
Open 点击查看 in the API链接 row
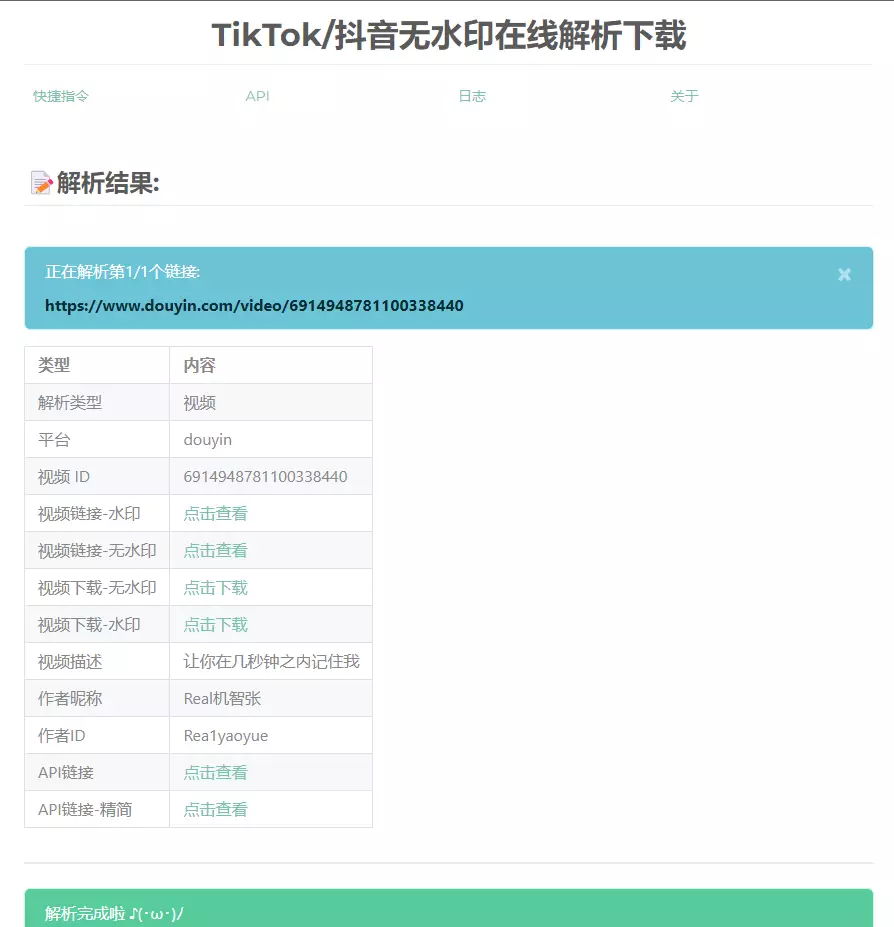click(x=215, y=772)
